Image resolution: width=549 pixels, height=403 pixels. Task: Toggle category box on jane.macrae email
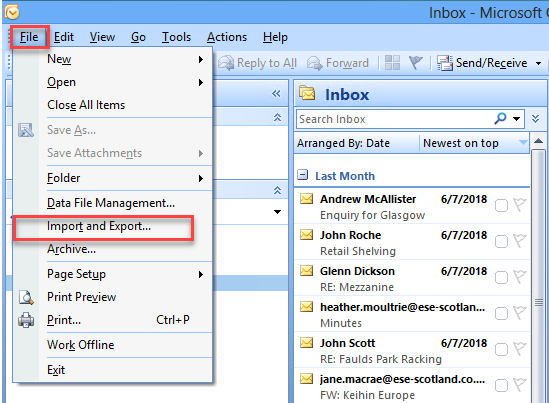(501, 386)
